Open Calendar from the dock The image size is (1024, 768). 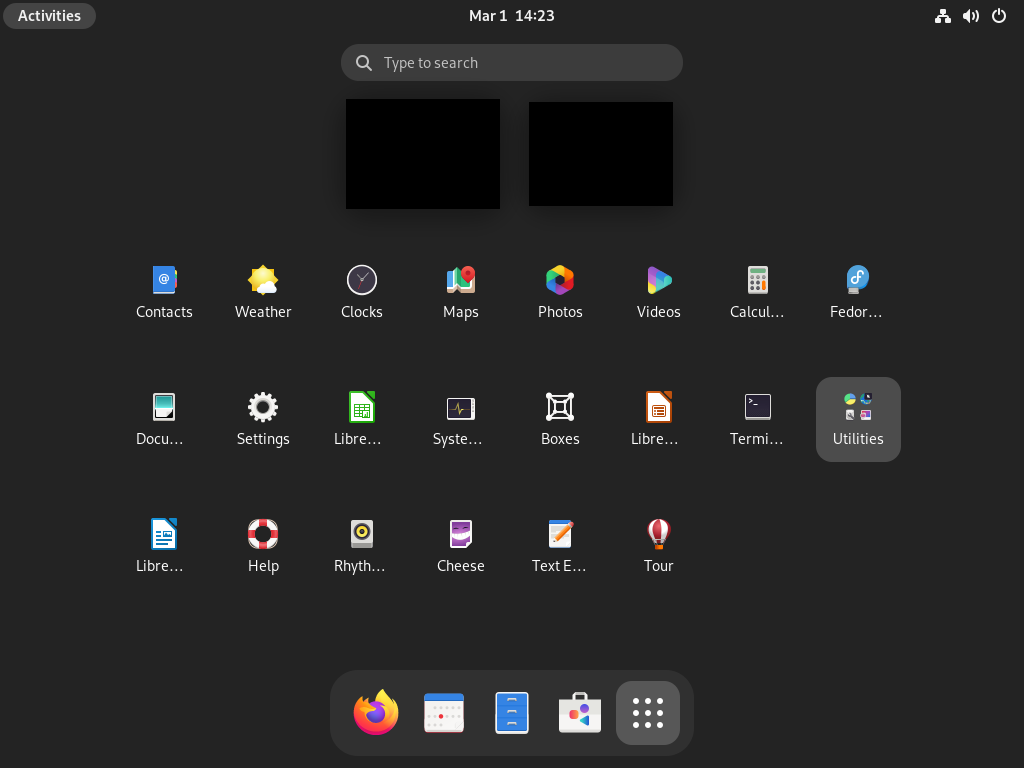coord(444,712)
